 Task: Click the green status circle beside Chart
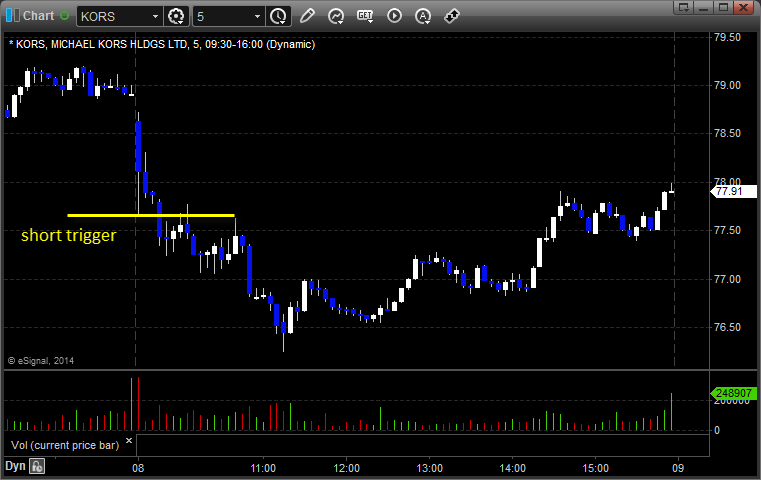click(65, 16)
